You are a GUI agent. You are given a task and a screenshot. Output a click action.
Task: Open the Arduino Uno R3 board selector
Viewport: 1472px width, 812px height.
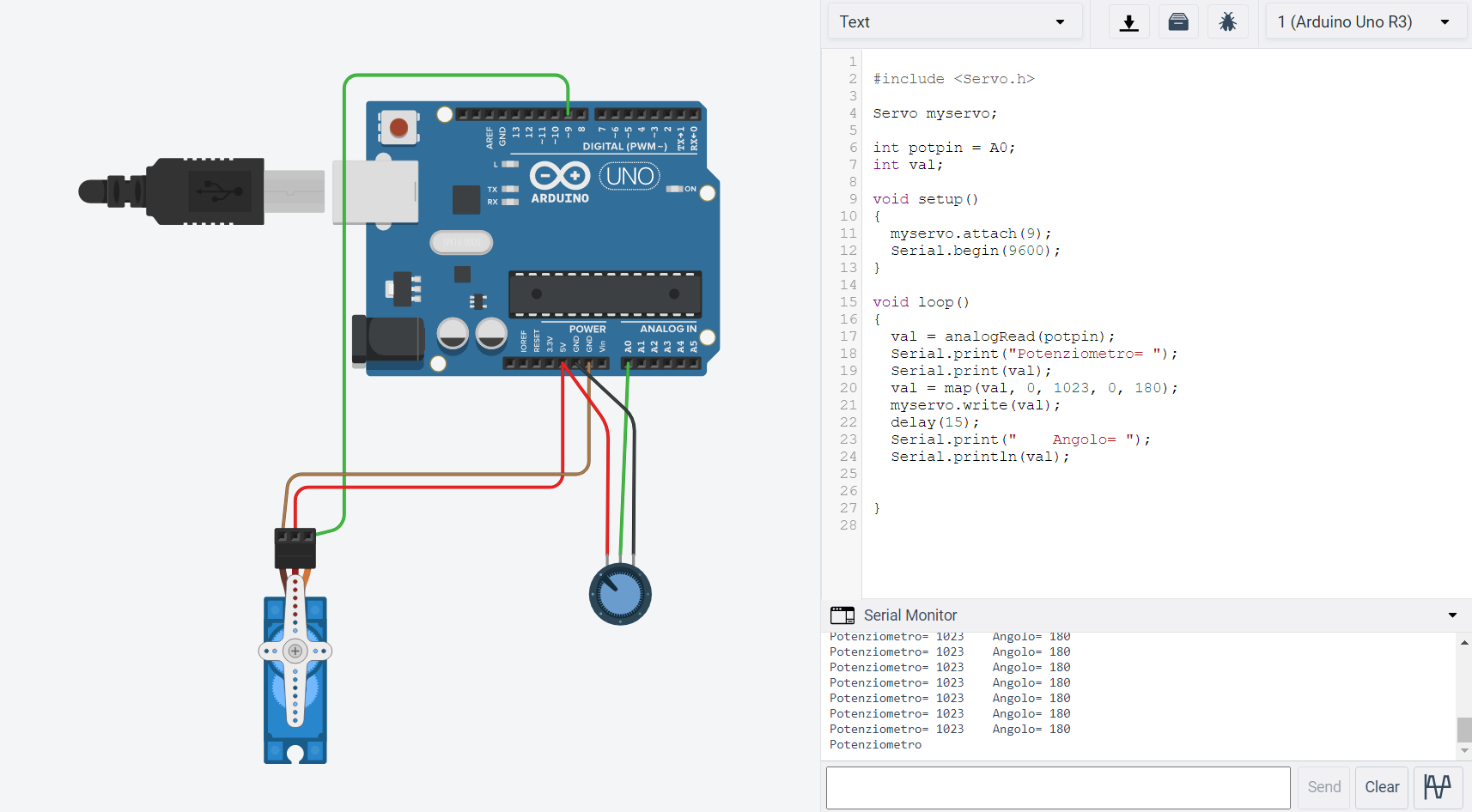(1366, 21)
